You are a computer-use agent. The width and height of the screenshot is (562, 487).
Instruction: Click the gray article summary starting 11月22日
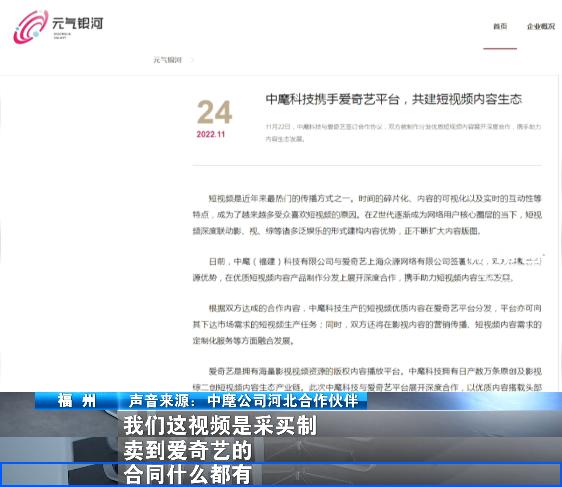pyautogui.click(x=403, y=133)
